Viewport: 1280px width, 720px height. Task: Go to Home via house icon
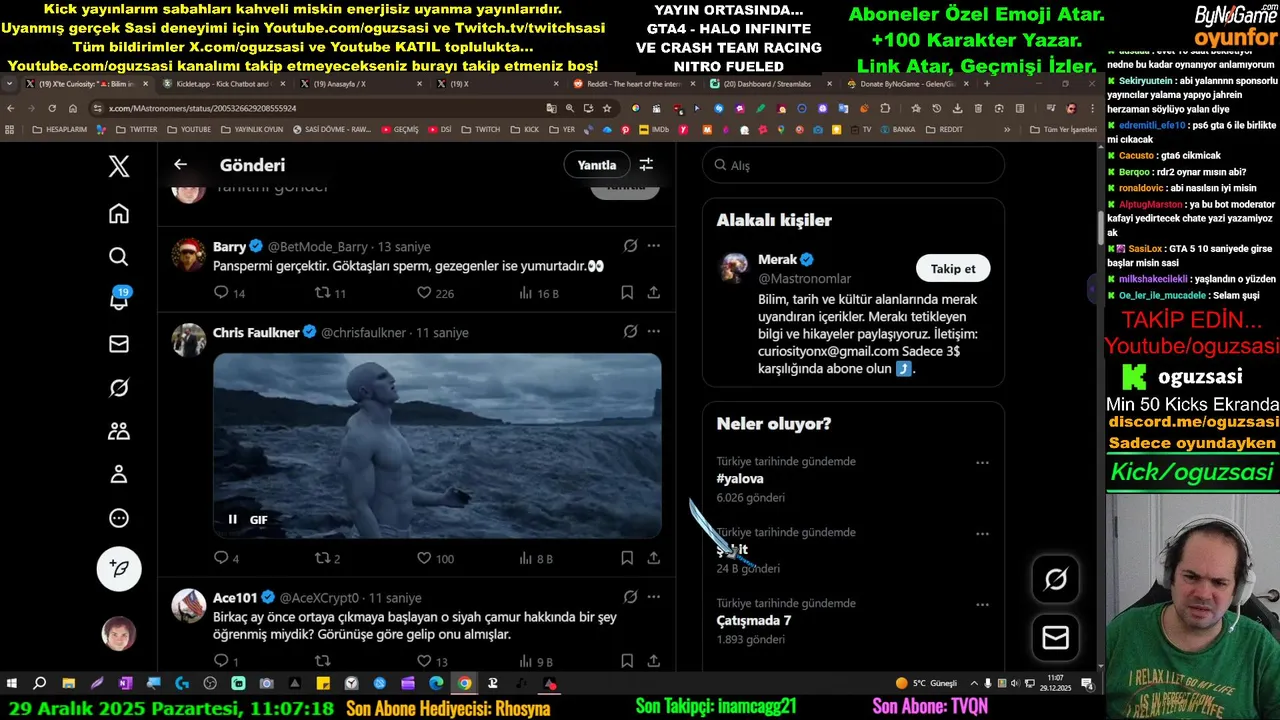[x=119, y=213]
